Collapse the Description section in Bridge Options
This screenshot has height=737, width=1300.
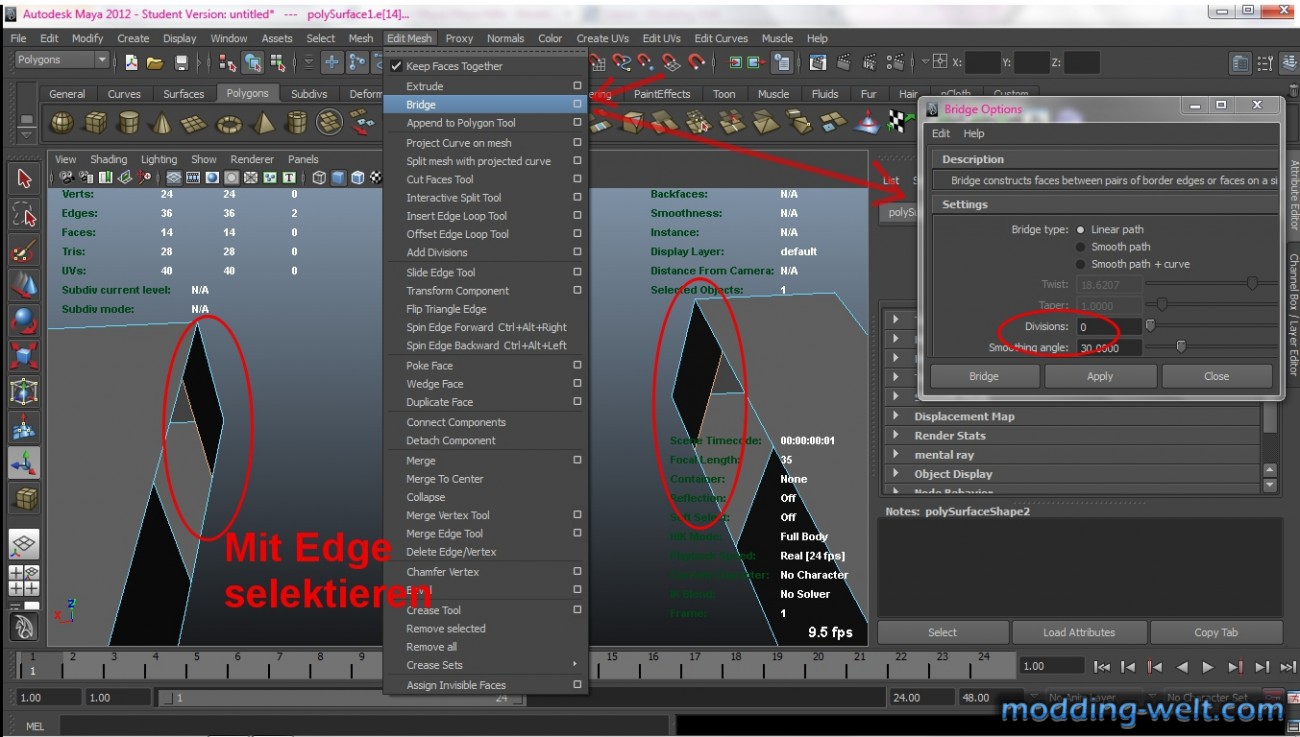[x=1105, y=159]
